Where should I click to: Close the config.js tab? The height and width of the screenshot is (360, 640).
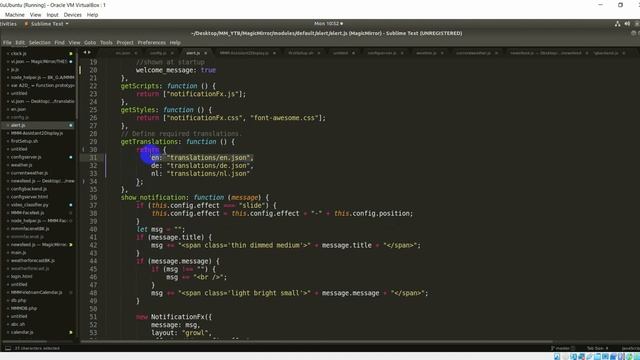[x=172, y=53]
